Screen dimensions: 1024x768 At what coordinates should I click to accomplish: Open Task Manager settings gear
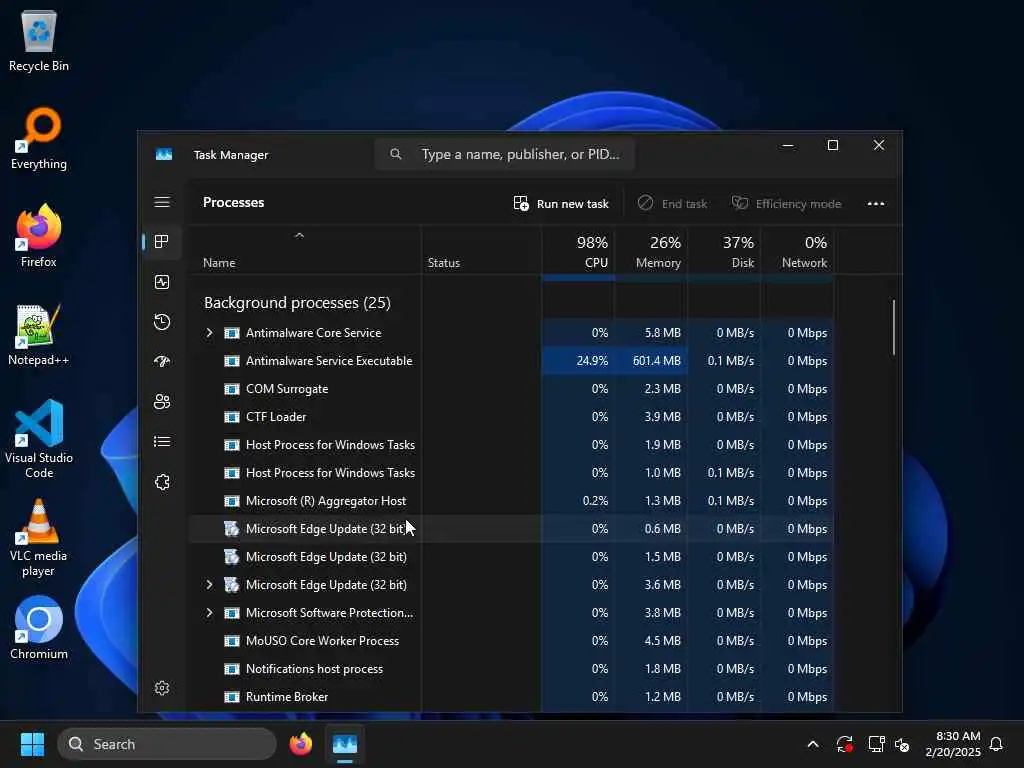(162, 688)
